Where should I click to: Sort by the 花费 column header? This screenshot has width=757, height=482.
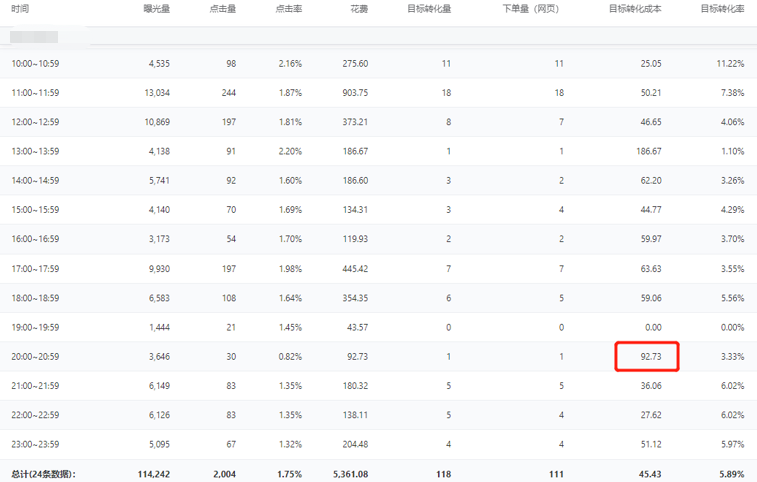[359, 9]
